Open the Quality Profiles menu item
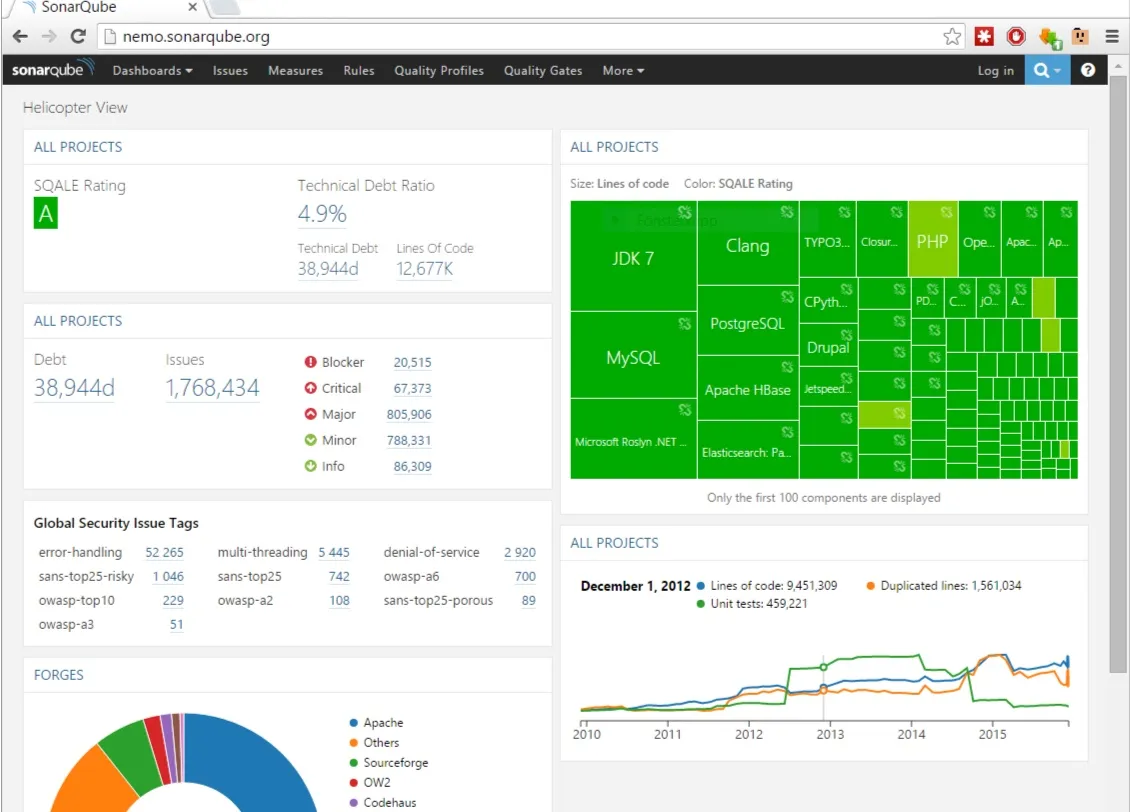The image size is (1130, 812). [x=439, y=70]
